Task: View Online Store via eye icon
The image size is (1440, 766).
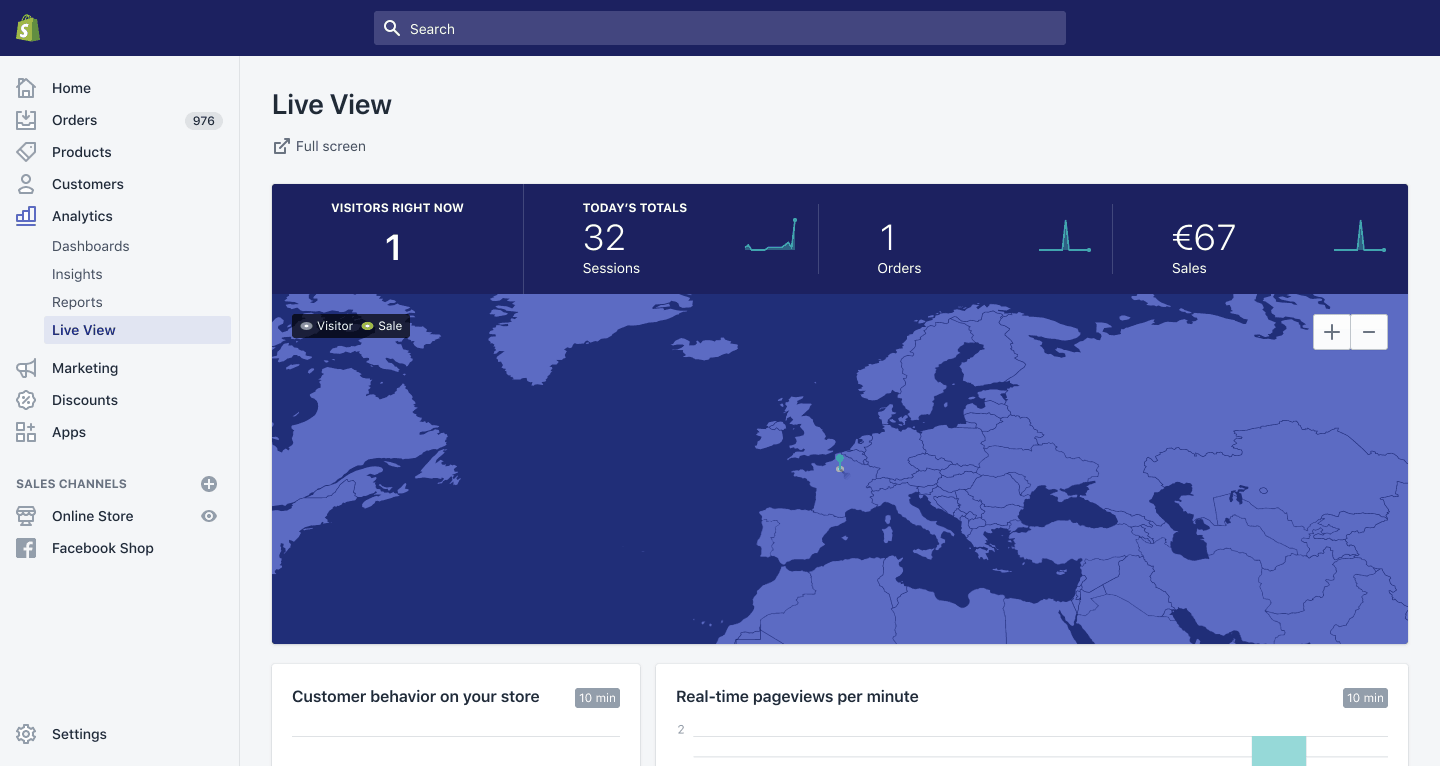Action: 209,516
